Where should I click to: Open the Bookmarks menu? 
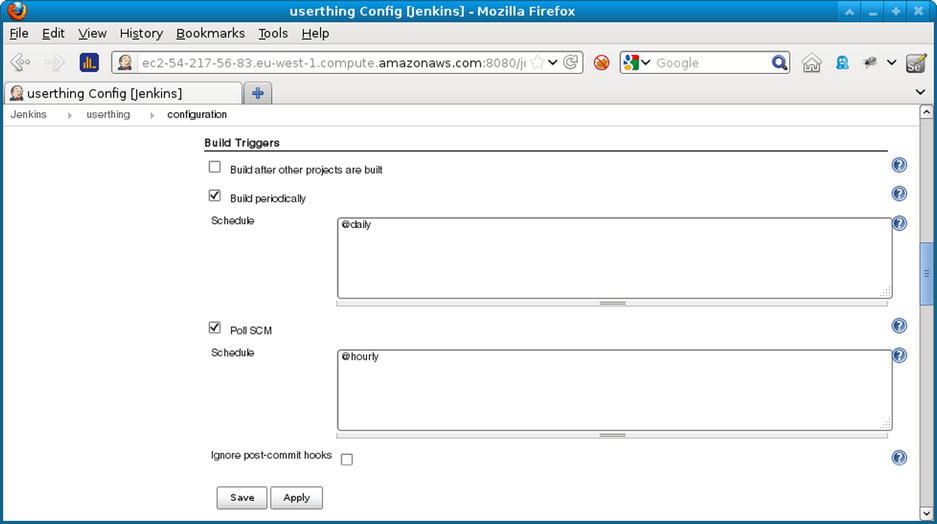coord(210,33)
